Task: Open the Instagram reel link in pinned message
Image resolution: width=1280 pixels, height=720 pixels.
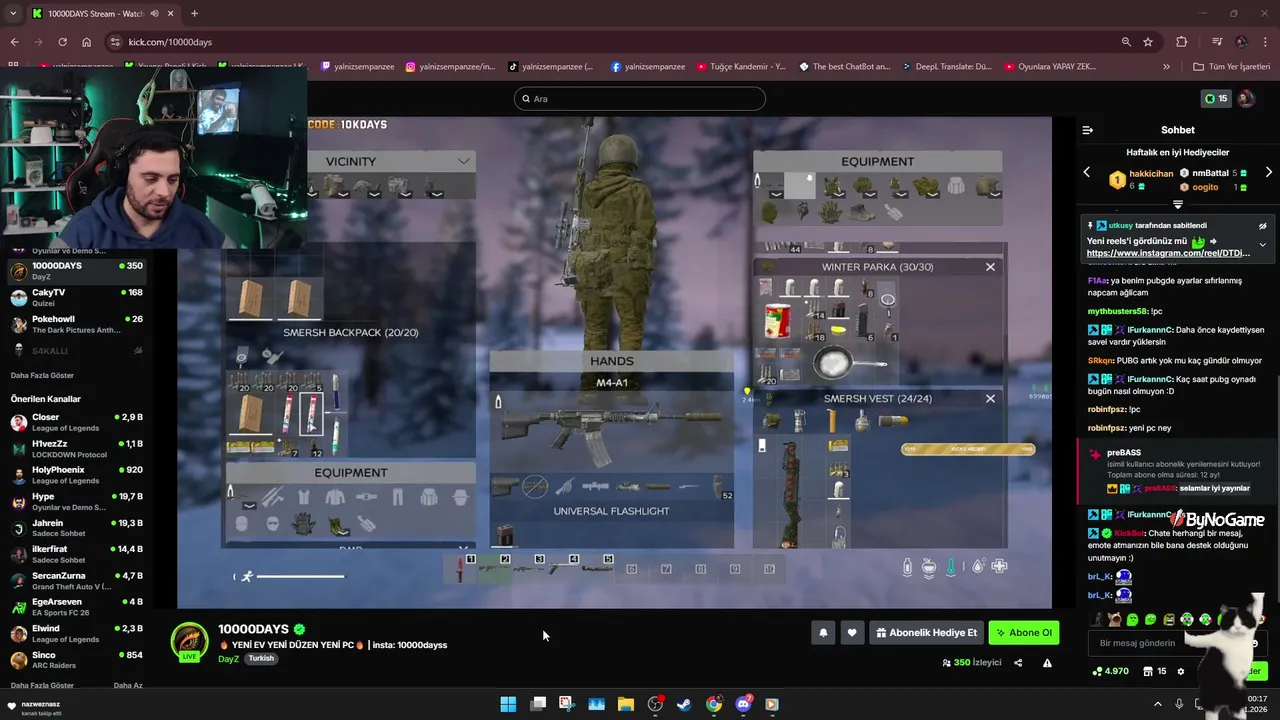Action: pyautogui.click(x=1168, y=254)
